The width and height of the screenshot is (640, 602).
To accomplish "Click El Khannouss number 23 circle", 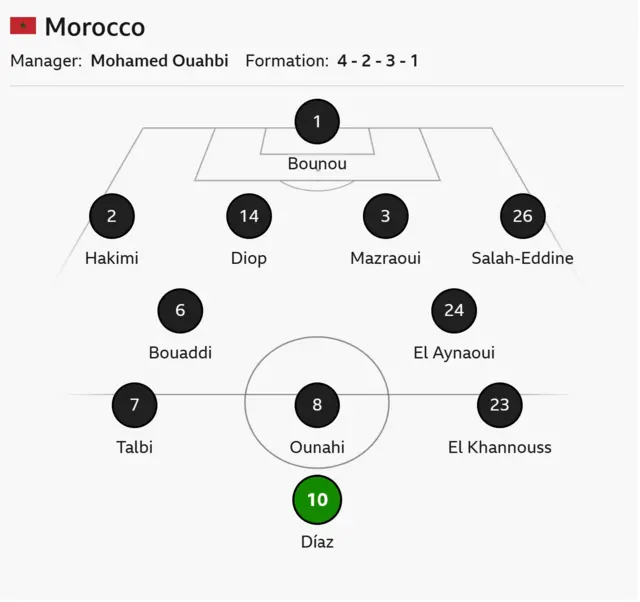I will [x=500, y=405].
